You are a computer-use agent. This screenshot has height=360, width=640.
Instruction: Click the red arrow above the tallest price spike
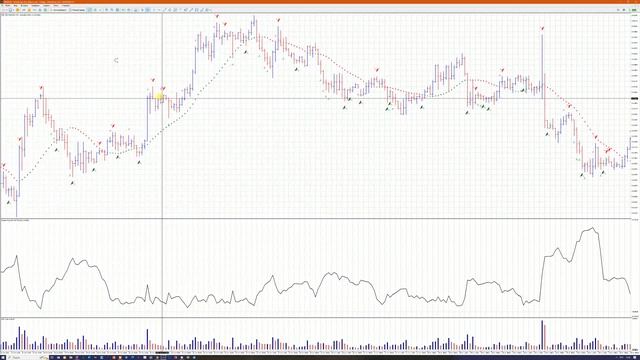(542, 29)
